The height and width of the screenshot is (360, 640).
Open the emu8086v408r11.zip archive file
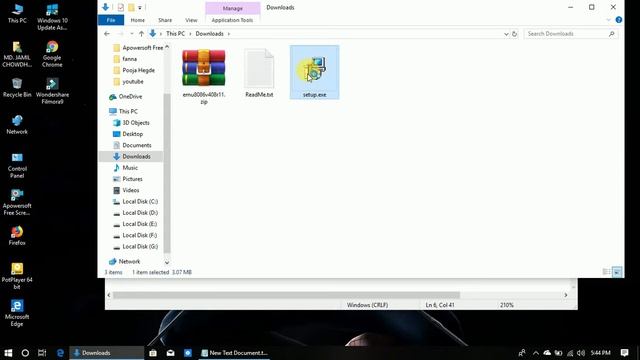(x=204, y=76)
